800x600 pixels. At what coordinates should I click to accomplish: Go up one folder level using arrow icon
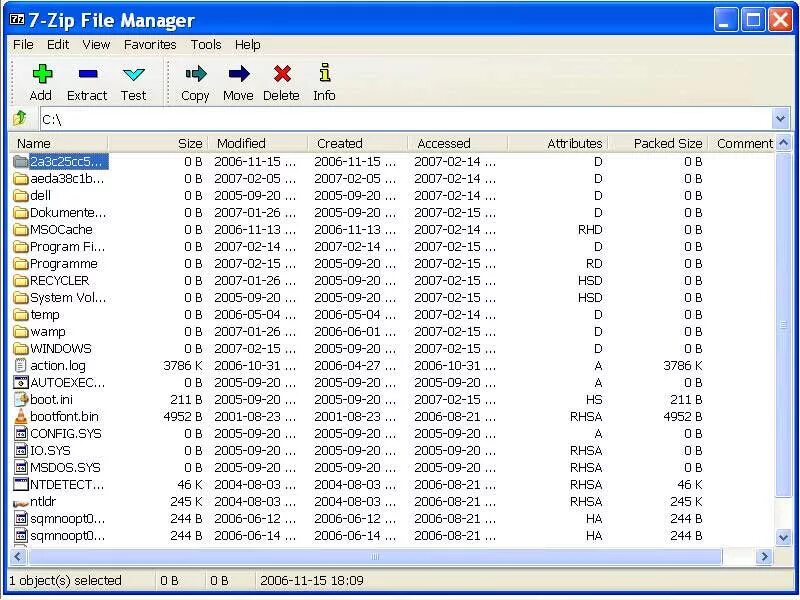(20, 118)
